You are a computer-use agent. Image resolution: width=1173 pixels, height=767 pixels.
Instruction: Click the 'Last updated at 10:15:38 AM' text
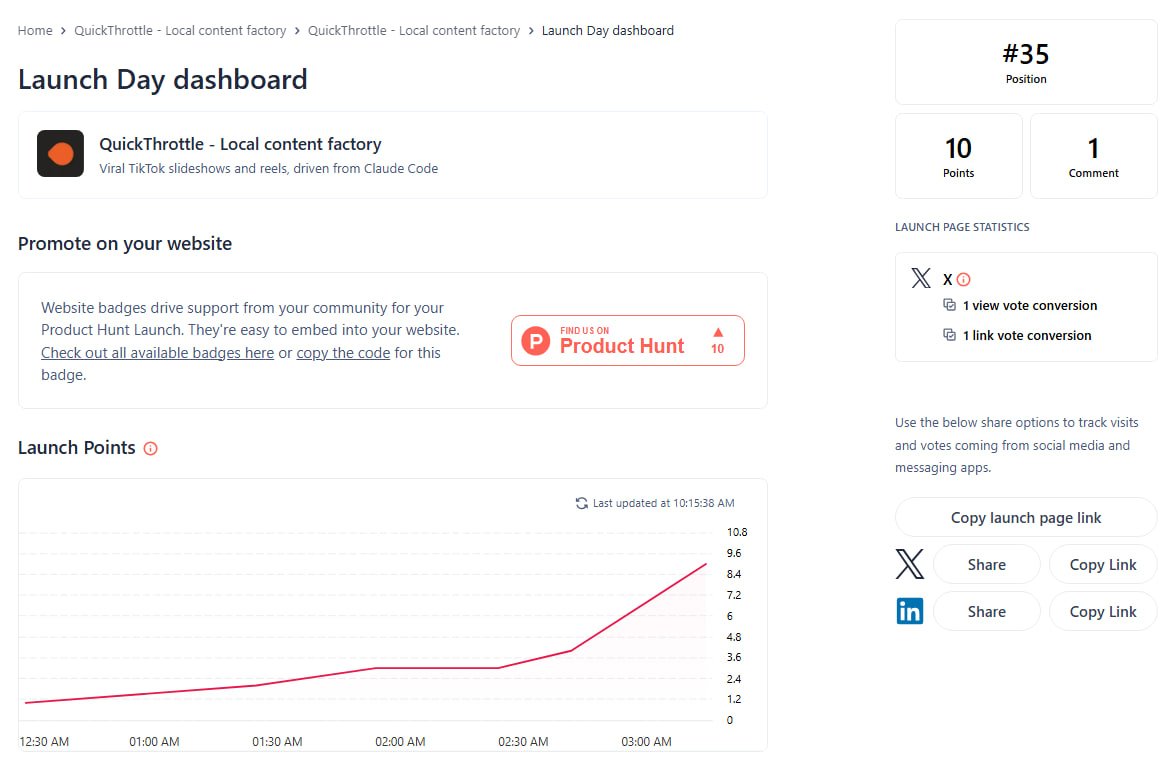[x=664, y=503]
